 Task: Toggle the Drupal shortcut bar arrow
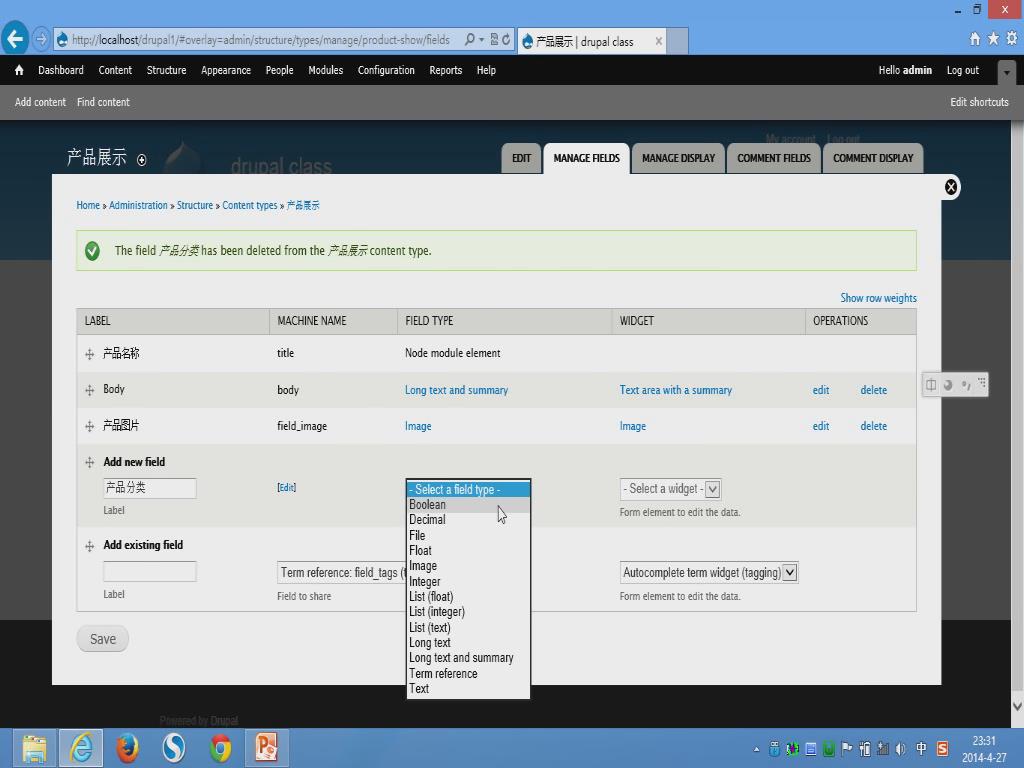click(1006, 72)
